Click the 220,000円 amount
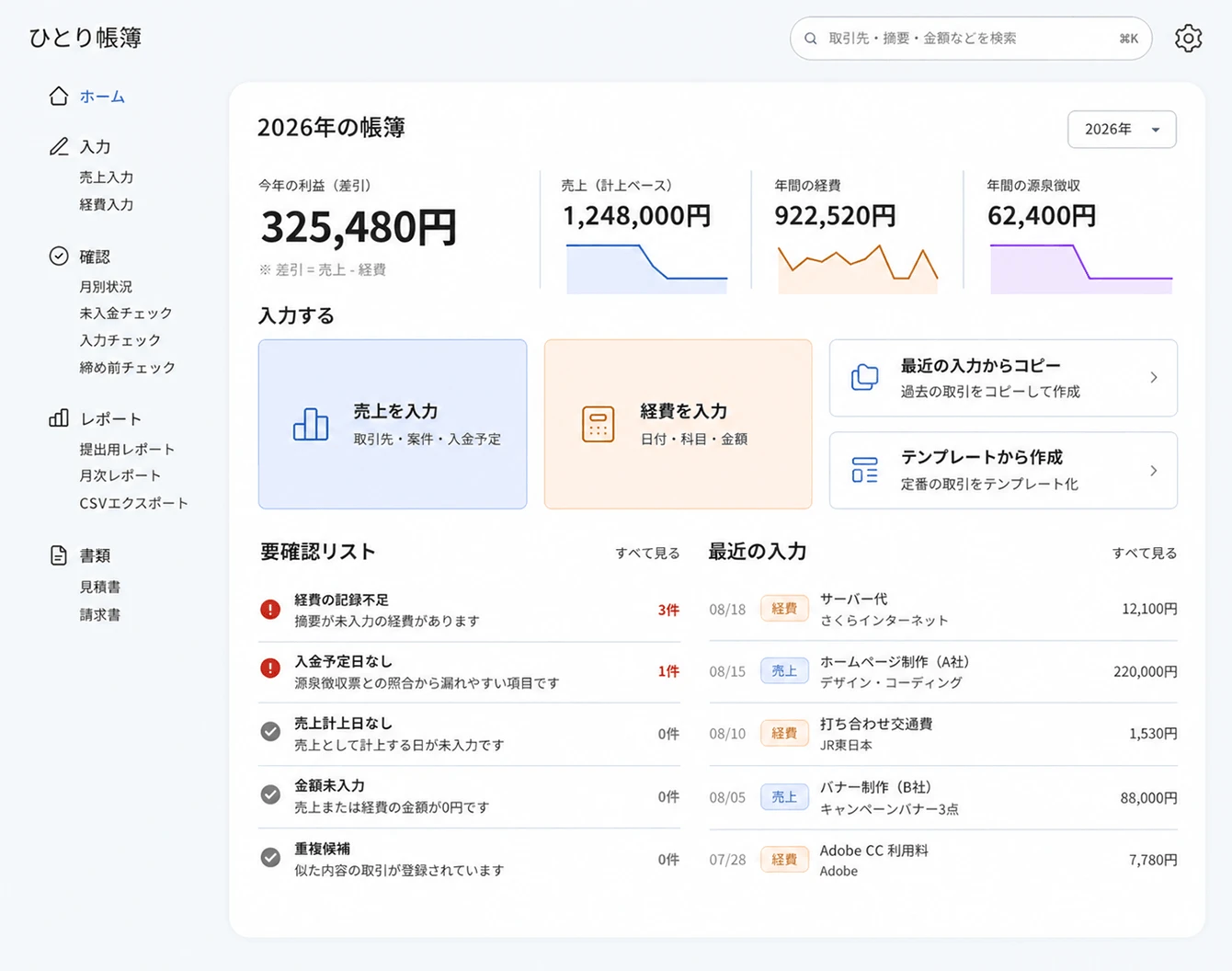This screenshot has width=1232, height=971. click(x=1146, y=671)
